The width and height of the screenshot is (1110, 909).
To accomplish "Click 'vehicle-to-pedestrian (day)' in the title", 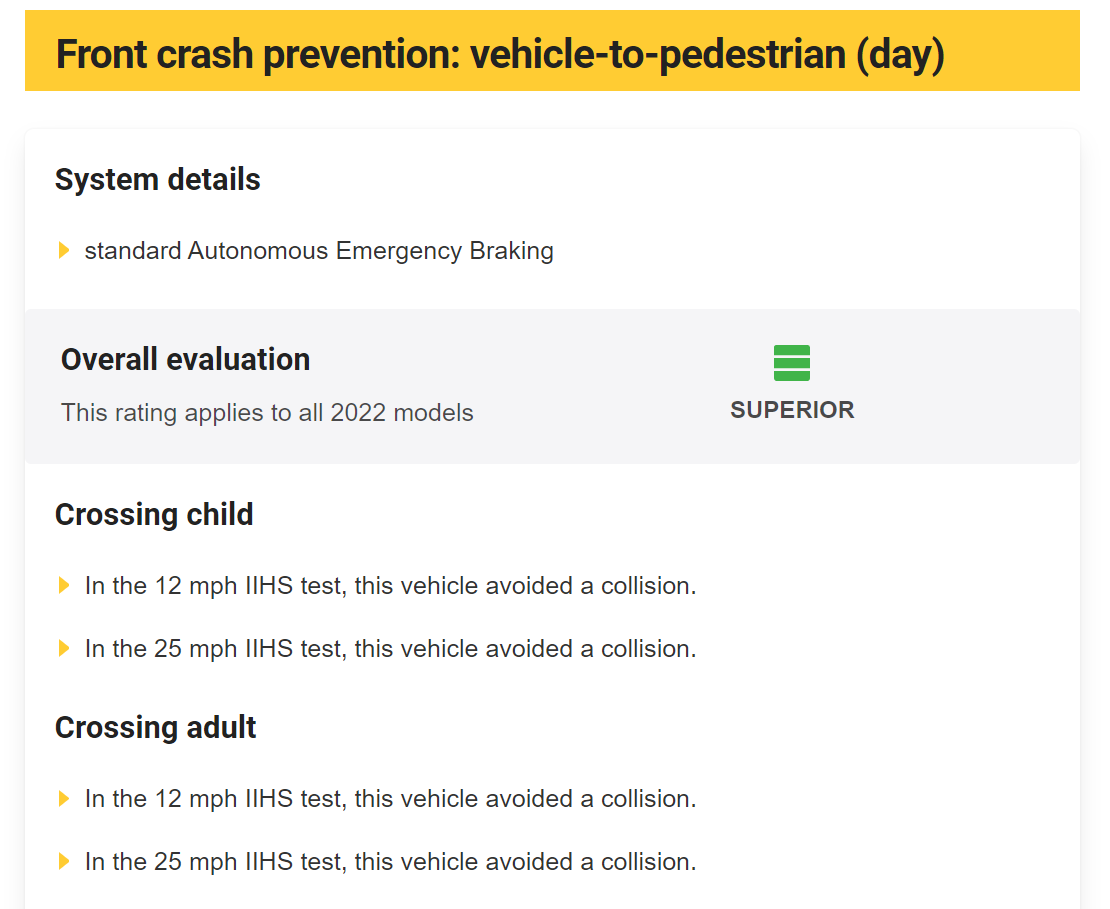I will pyautogui.click(x=707, y=55).
